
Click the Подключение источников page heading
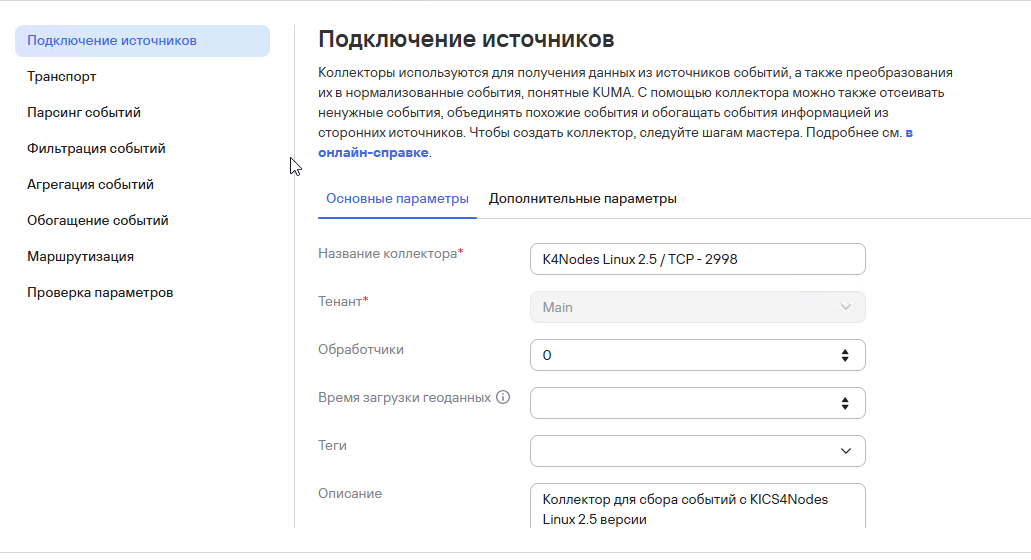coord(466,39)
